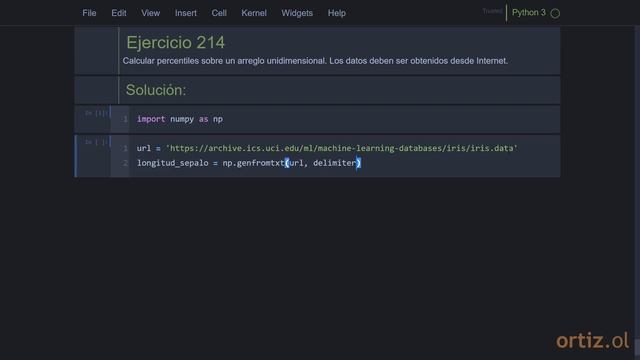Click the kernel idle status circle icon

click(555, 13)
